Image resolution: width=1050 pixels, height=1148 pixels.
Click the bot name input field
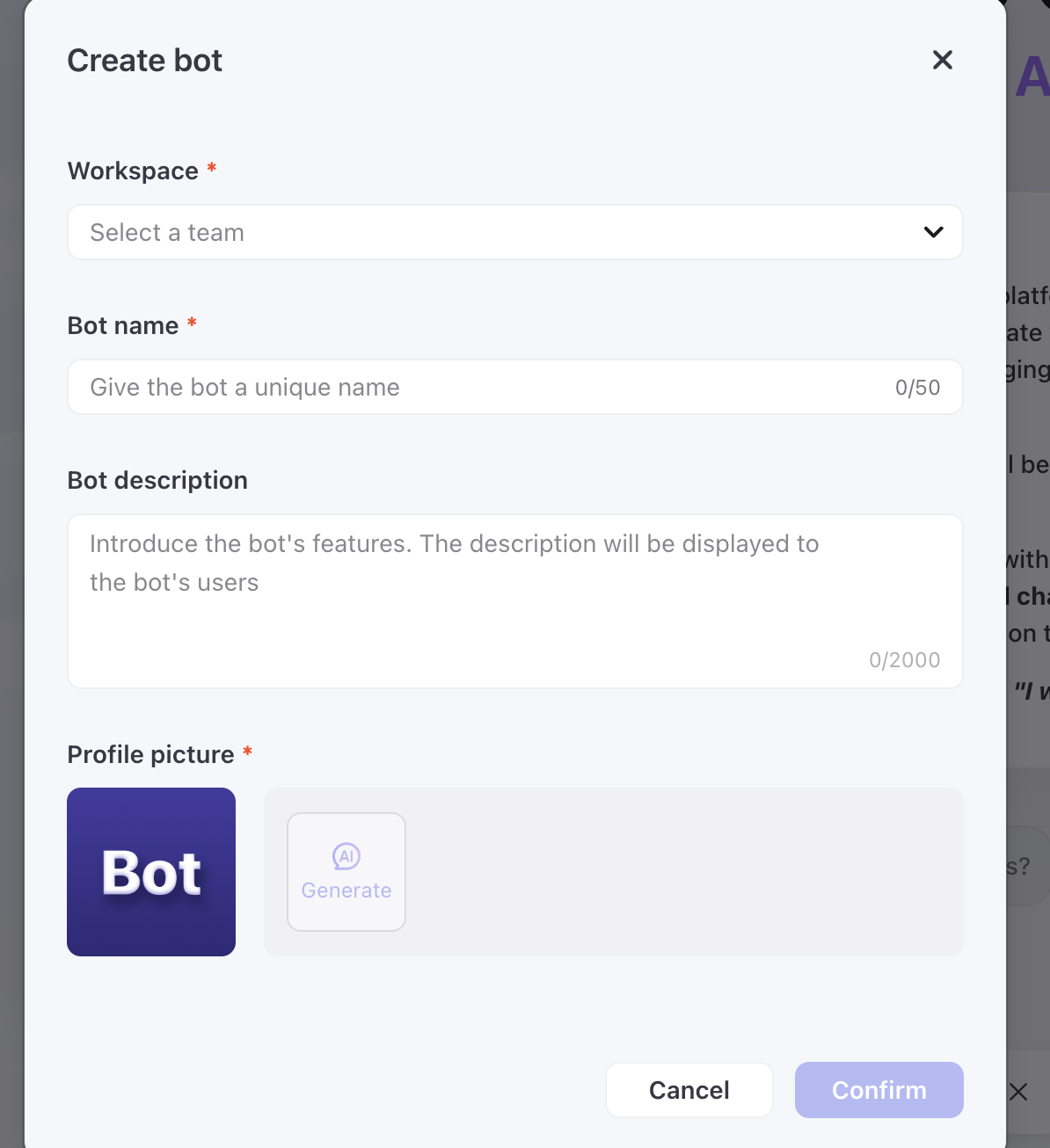(x=440, y=387)
